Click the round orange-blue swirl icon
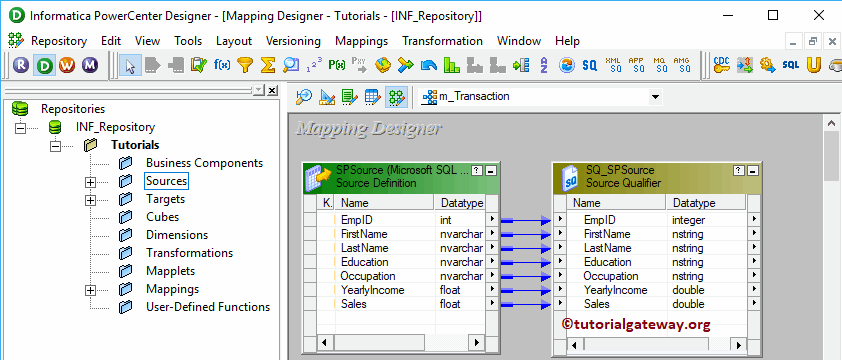 pyautogui.click(x=567, y=66)
